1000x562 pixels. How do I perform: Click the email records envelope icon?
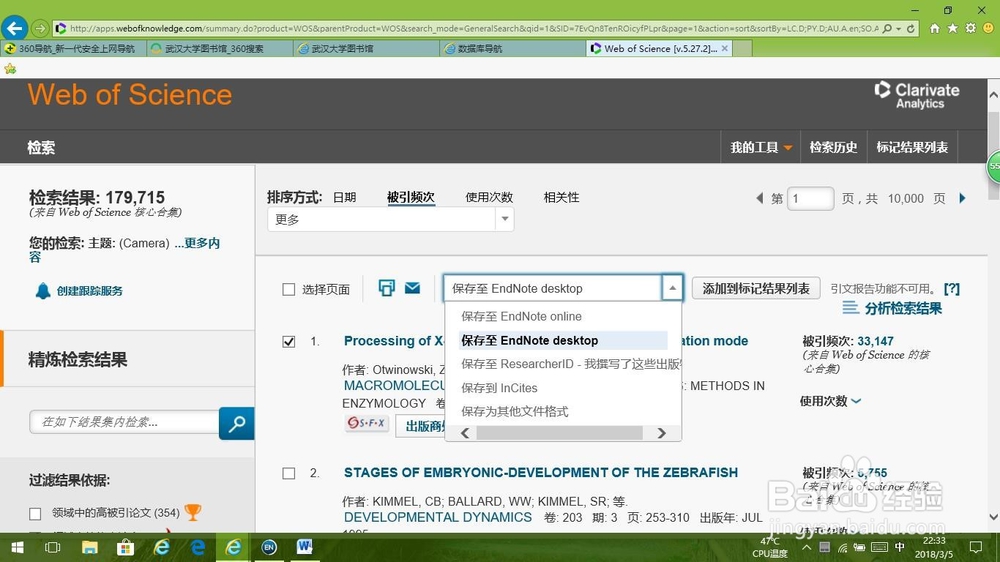point(413,288)
